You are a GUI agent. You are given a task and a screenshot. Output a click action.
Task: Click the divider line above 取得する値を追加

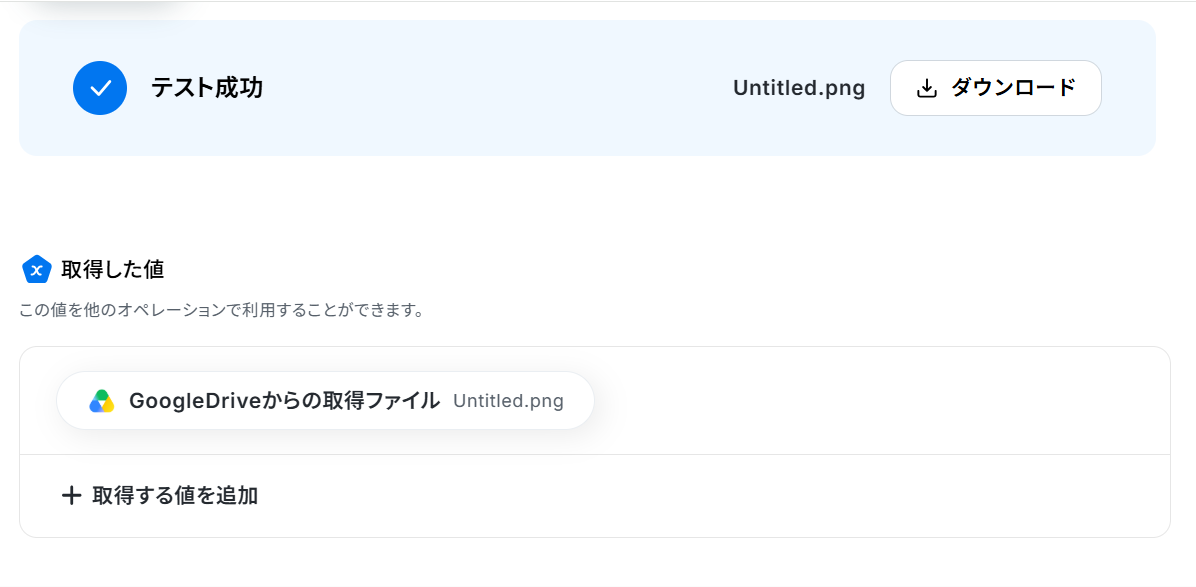[595, 455]
